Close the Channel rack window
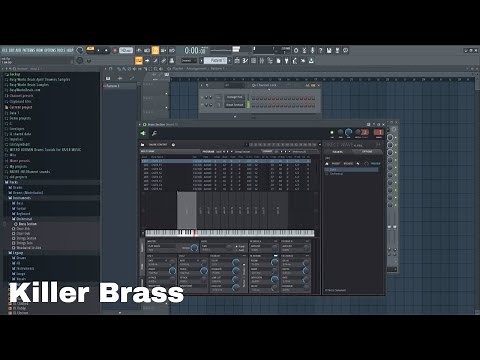The image size is (480, 360). 319,85
